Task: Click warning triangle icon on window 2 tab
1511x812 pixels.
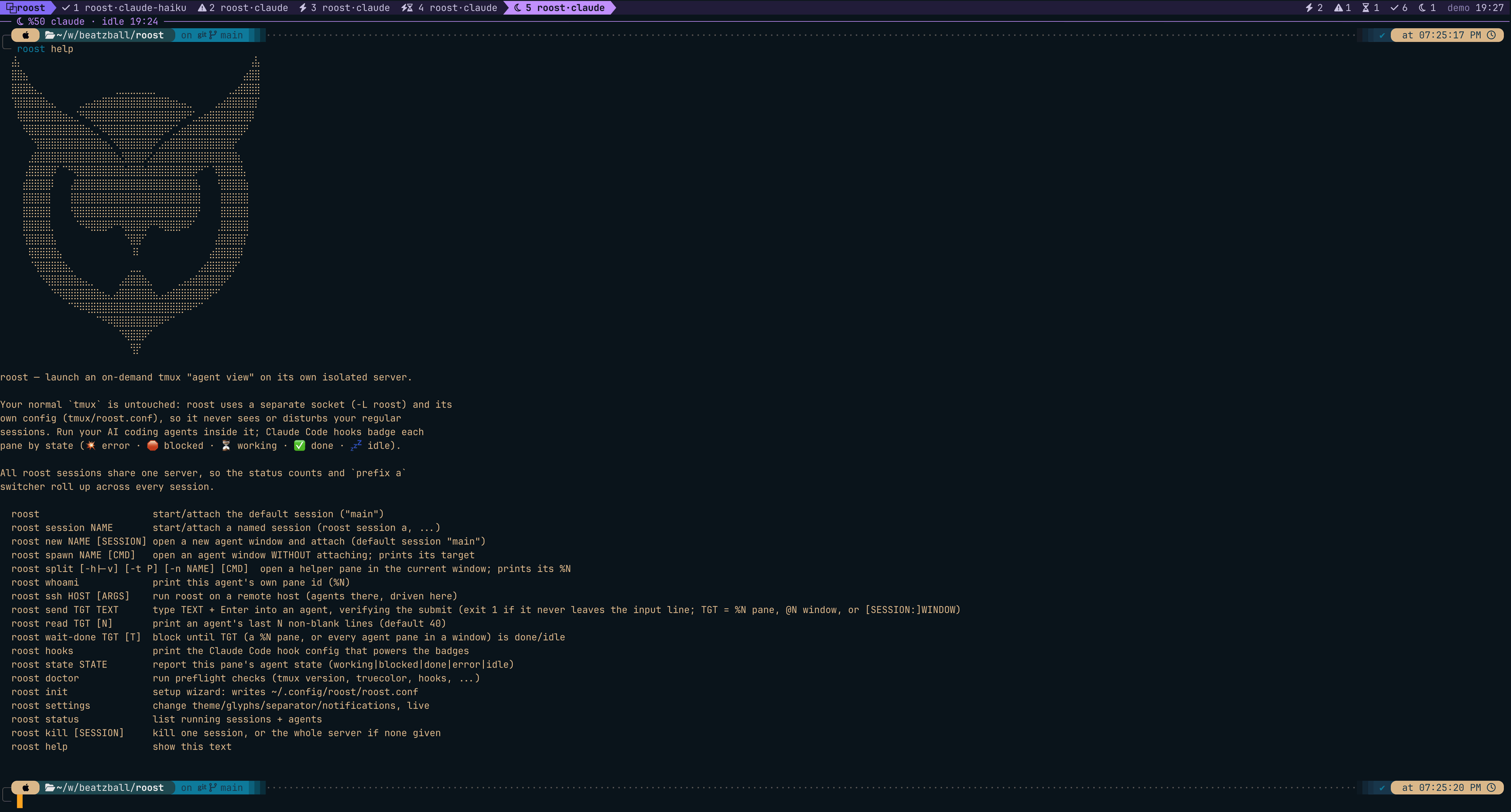Action: pyautogui.click(x=202, y=8)
